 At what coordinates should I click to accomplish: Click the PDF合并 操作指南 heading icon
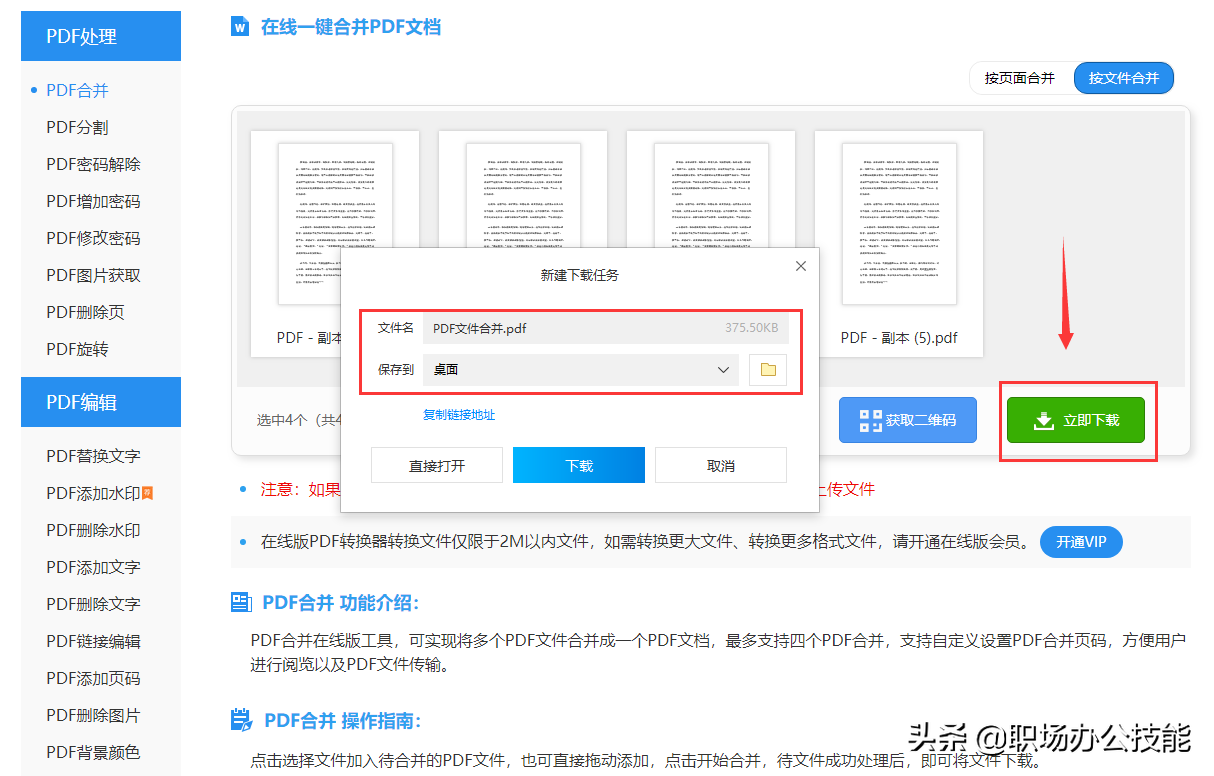coord(241,720)
